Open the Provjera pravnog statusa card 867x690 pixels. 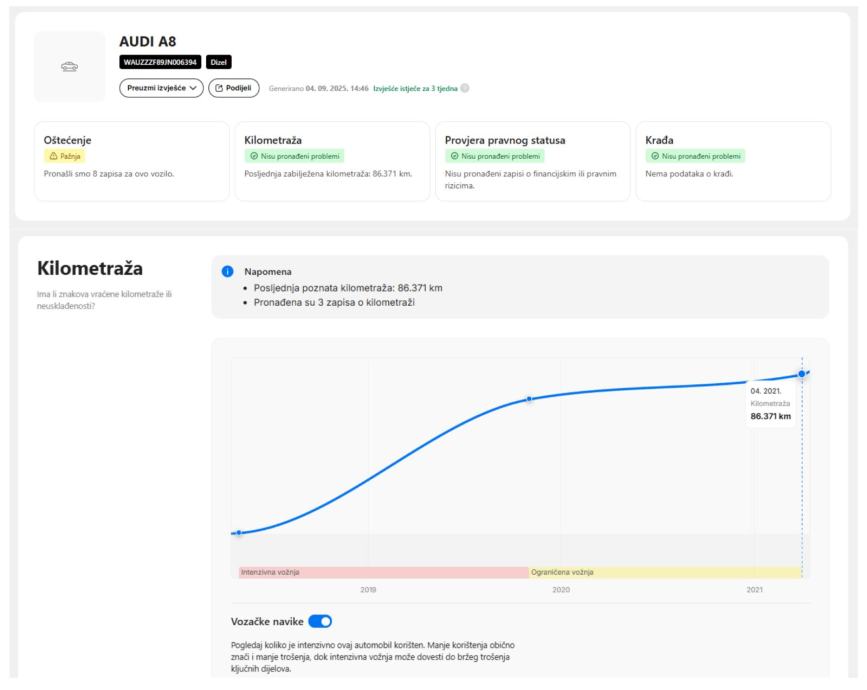(x=531, y=161)
